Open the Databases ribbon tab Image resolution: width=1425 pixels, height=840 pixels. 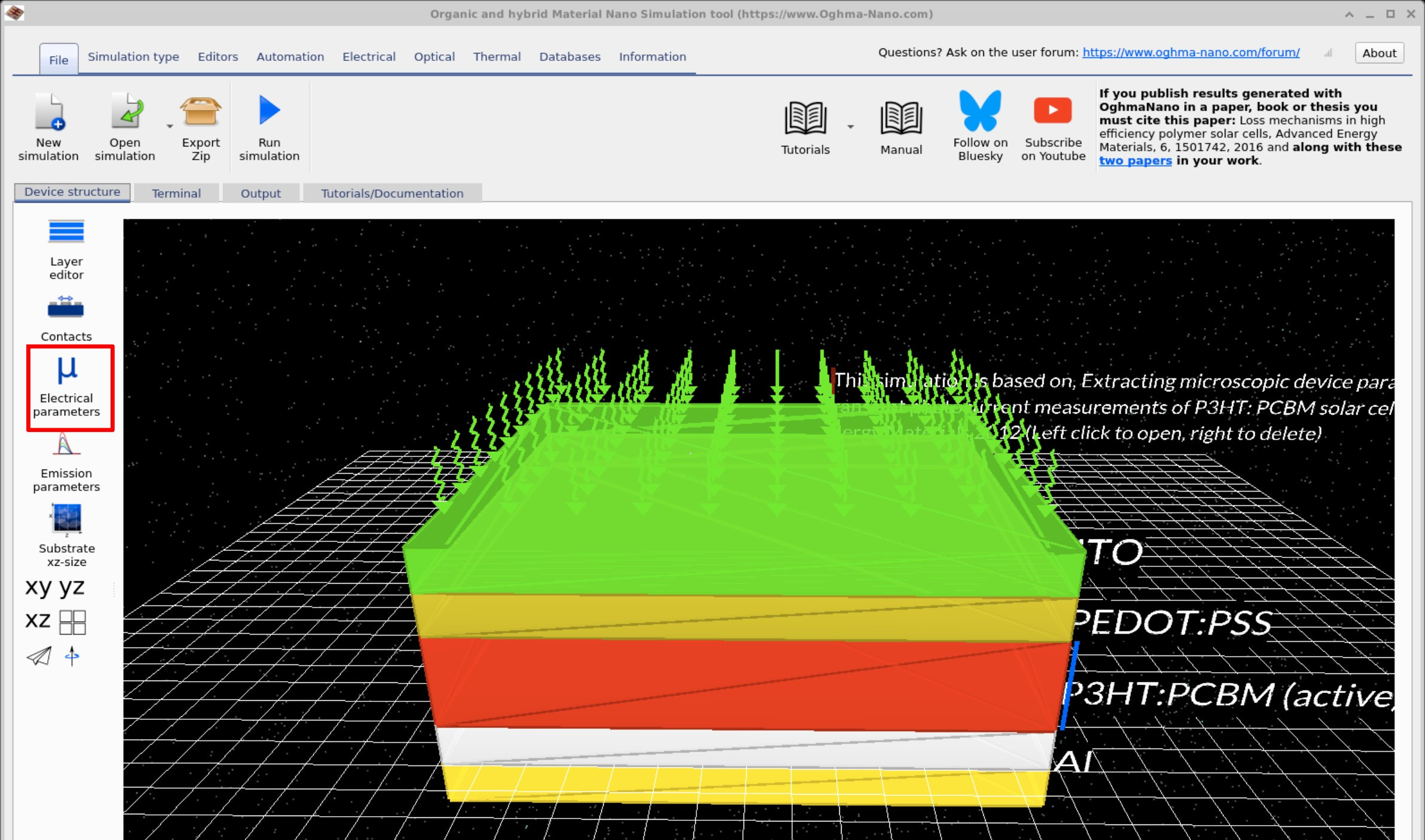(570, 56)
